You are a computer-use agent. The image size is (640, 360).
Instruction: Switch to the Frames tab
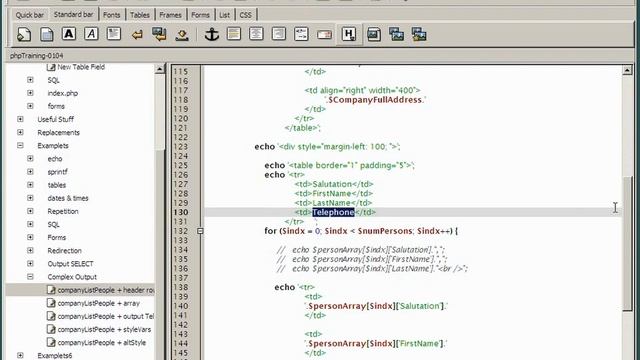[x=170, y=15]
